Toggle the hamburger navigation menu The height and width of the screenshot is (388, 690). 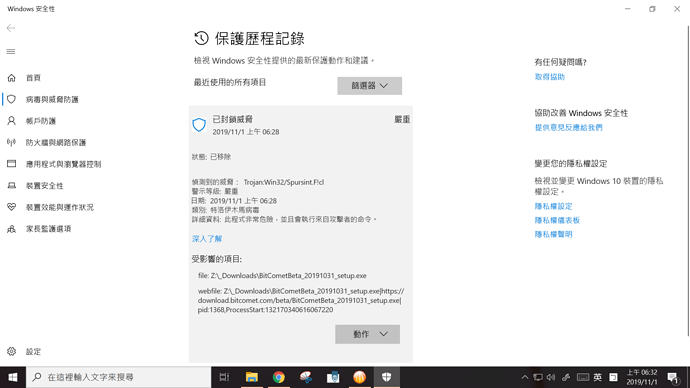point(11,51)
